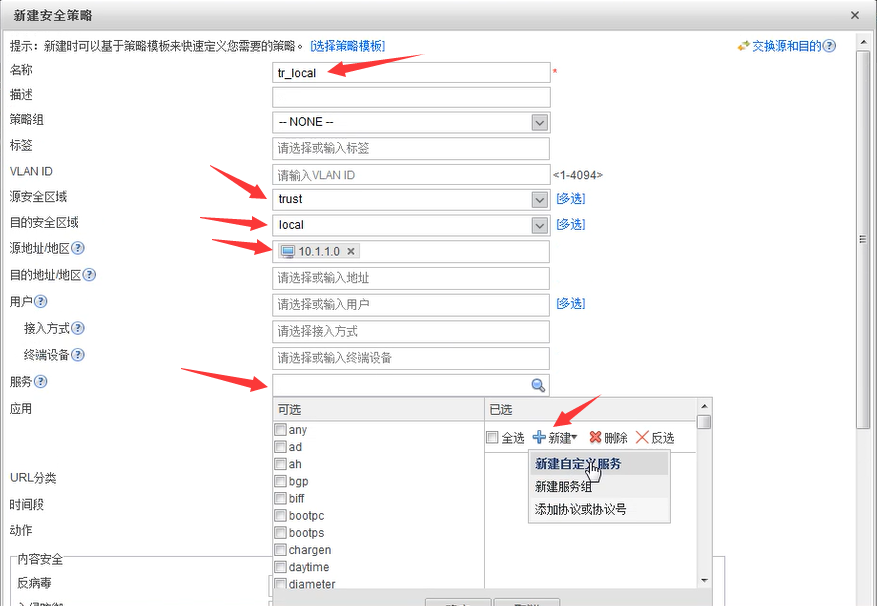Click the service panel scroll-up arrow
Image resolution: width=877 pixels, height=606 pixels.
tap(705, 406)
